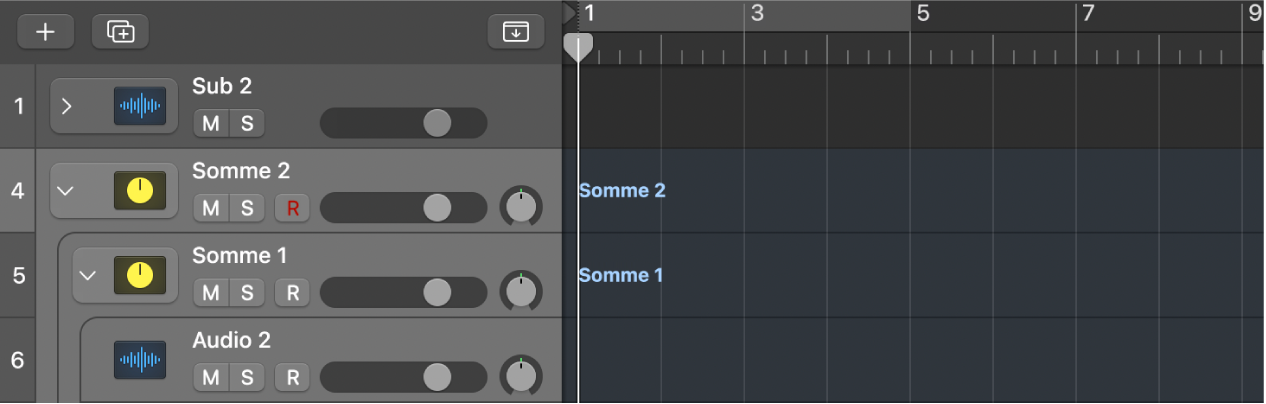Screen dimensions: 1266x404
Task: Adjust the Somme 2 pan knob
Action: [520, 207]
